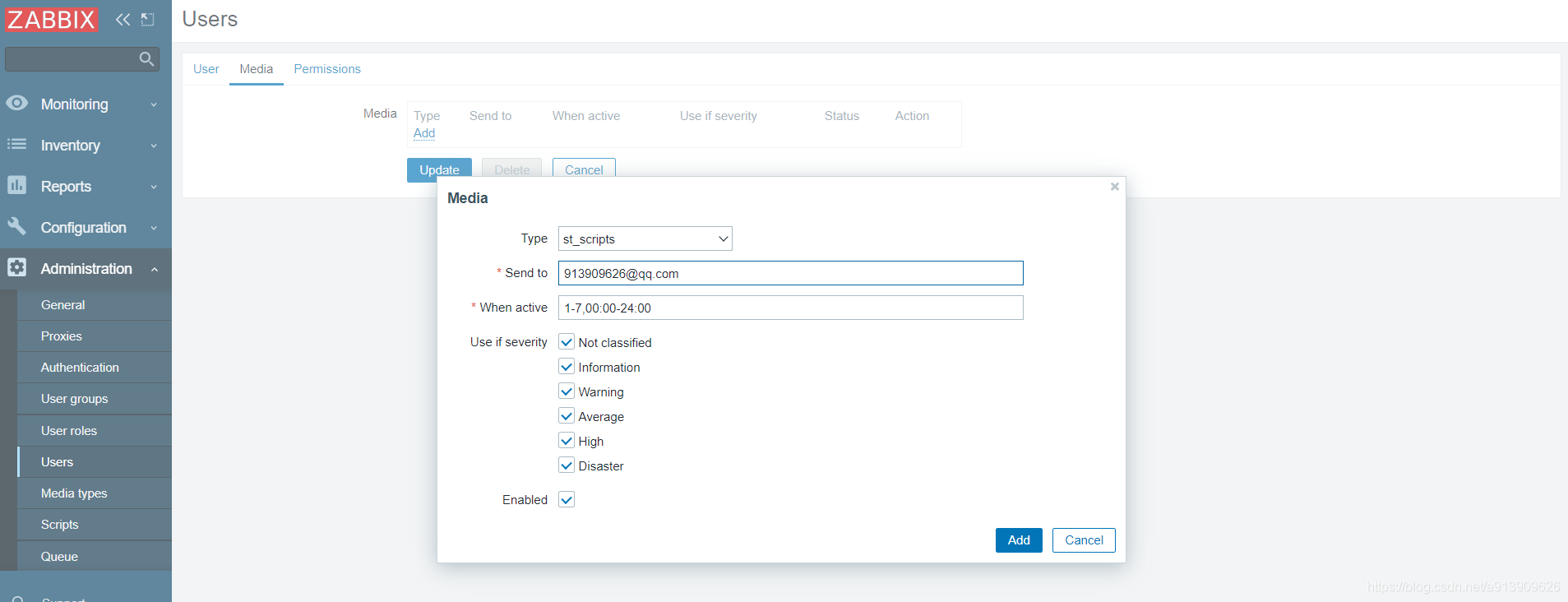Focus the When active input field

pos(790,308)
